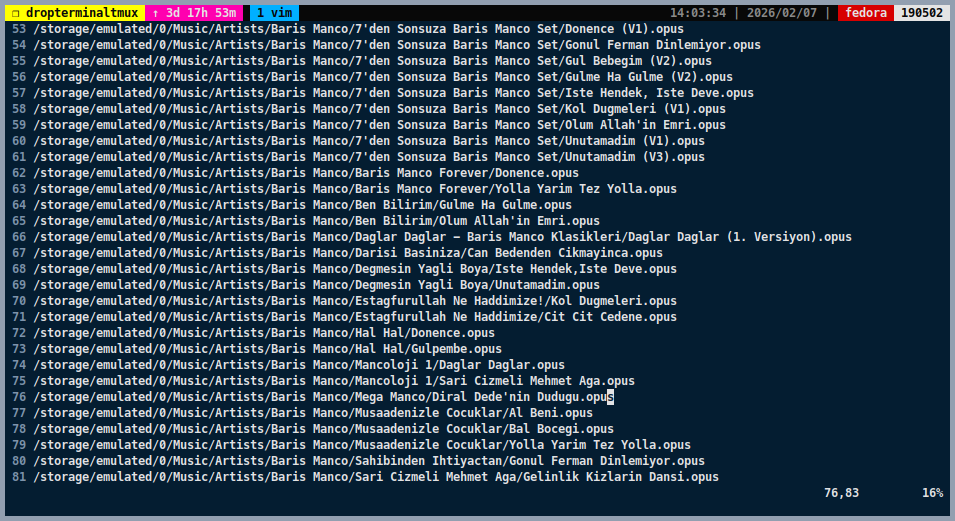Click the 'Can Bedenden Cikmayinca.opus' path
Image resolution: width=955 pixels, height=521 pixels.
click(580, 253)
